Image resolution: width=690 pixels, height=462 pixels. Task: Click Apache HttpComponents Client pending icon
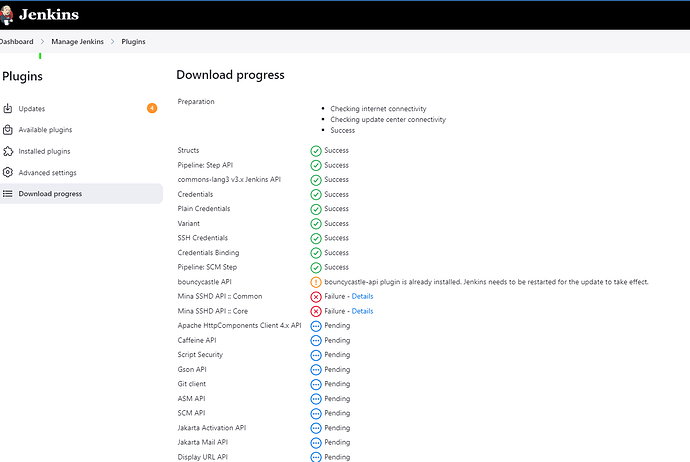click(x=316, y=326)
